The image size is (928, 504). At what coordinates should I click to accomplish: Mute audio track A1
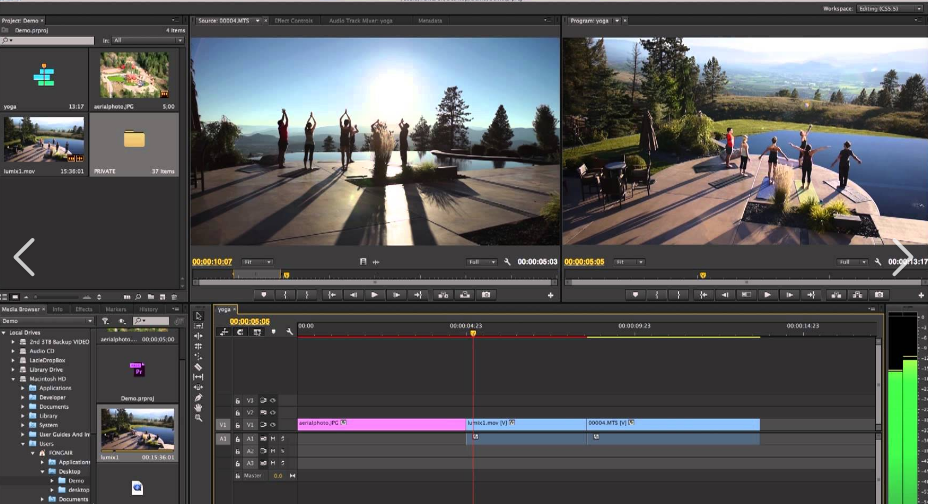pyautogui.click(x=272, y=438)
